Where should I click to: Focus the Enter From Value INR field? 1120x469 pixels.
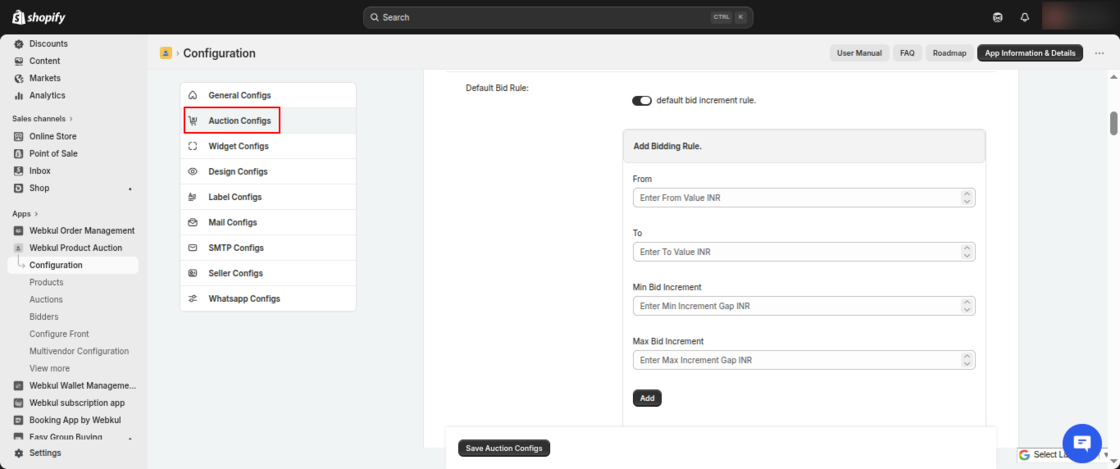(x=804, y=198)
